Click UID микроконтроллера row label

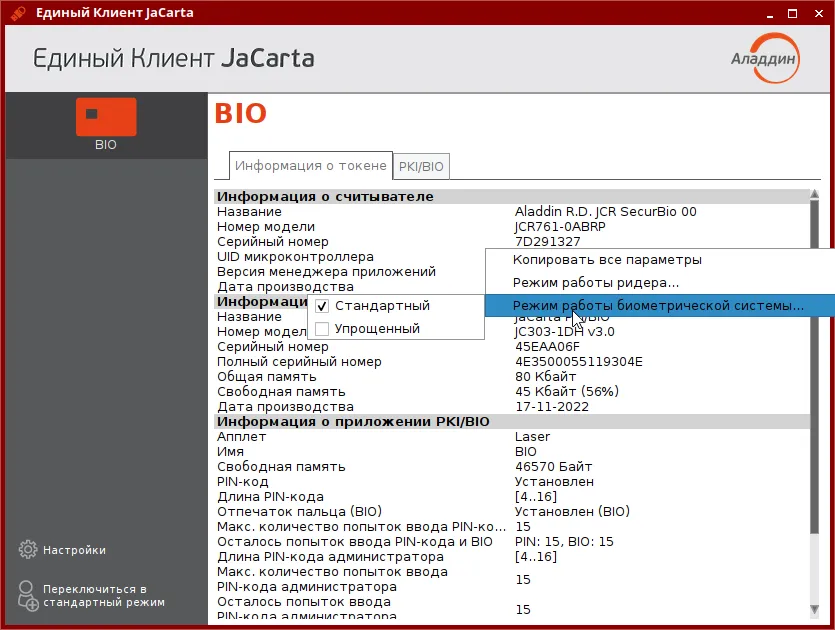tap(295, 257)
